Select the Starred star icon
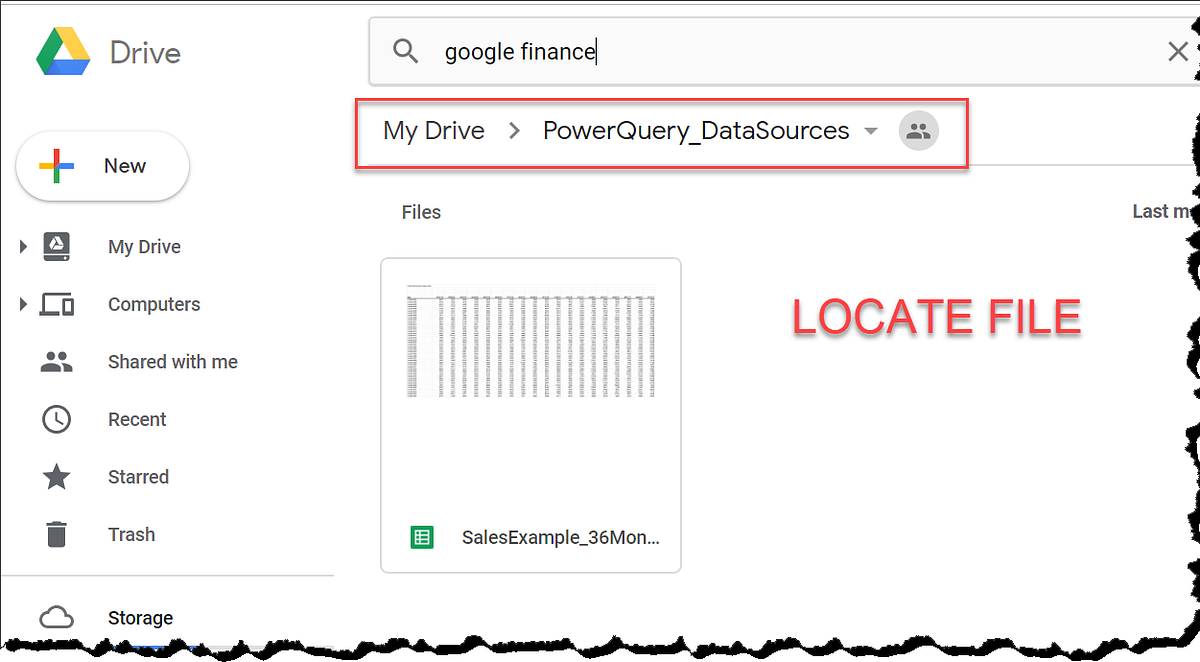The width and height of the screenshot is (1200, 662). point(56,477)
